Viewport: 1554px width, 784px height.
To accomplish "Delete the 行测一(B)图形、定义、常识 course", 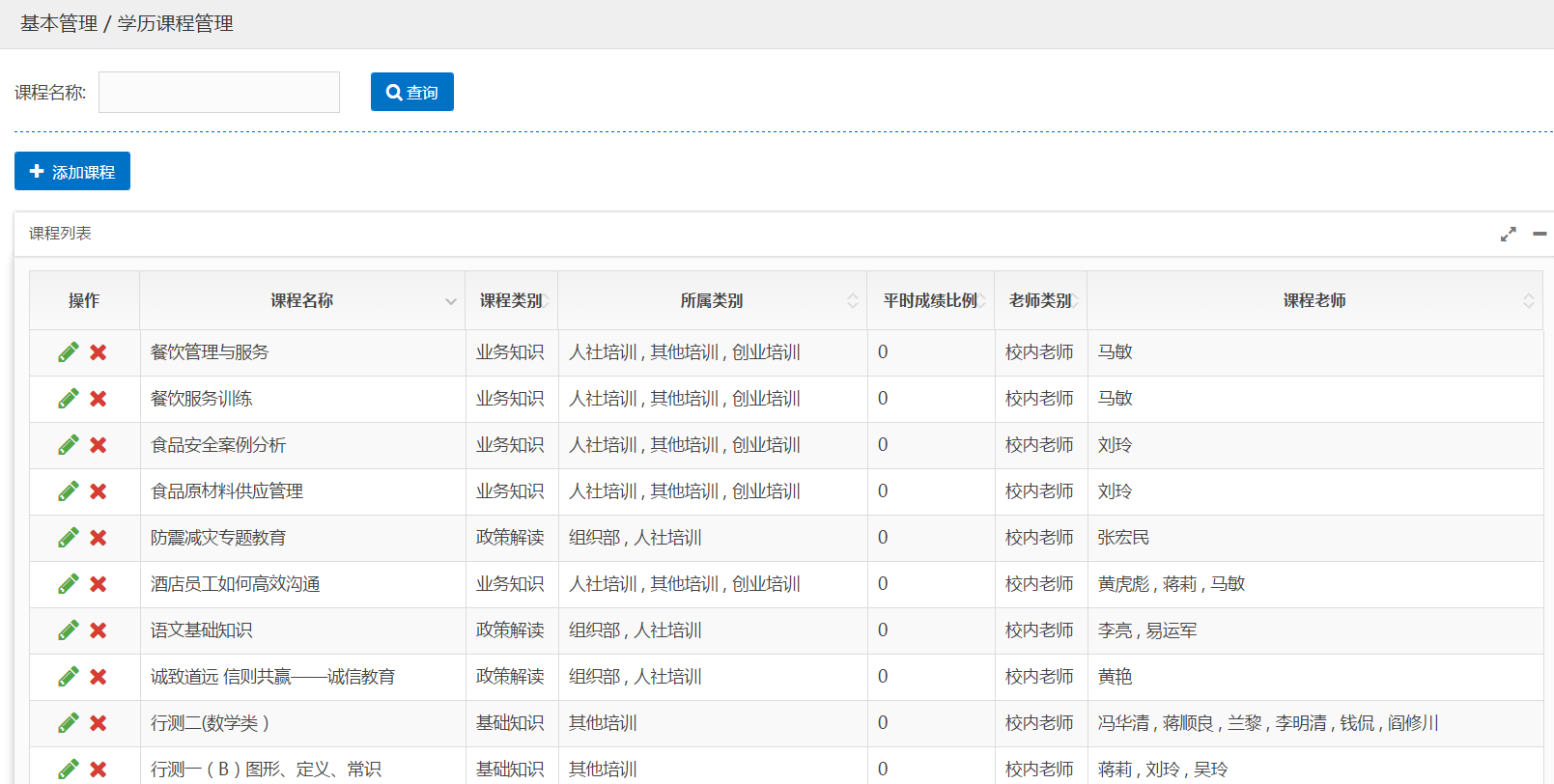I will coord(99,770).
